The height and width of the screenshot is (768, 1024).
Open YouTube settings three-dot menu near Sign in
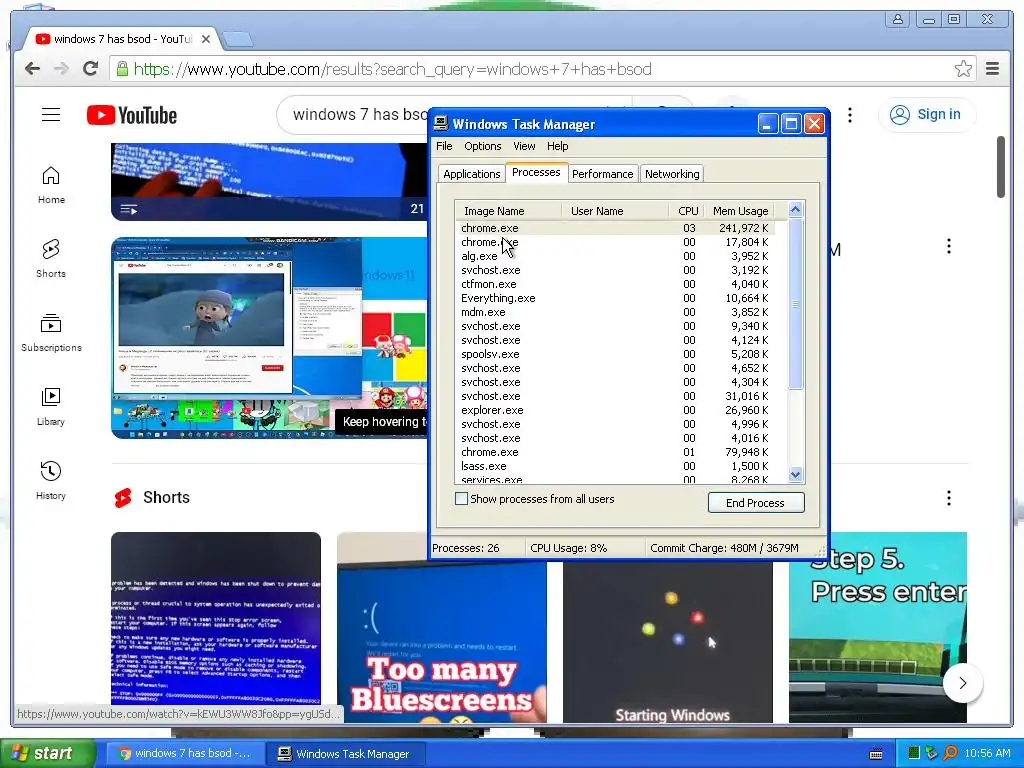pos(850,115)
